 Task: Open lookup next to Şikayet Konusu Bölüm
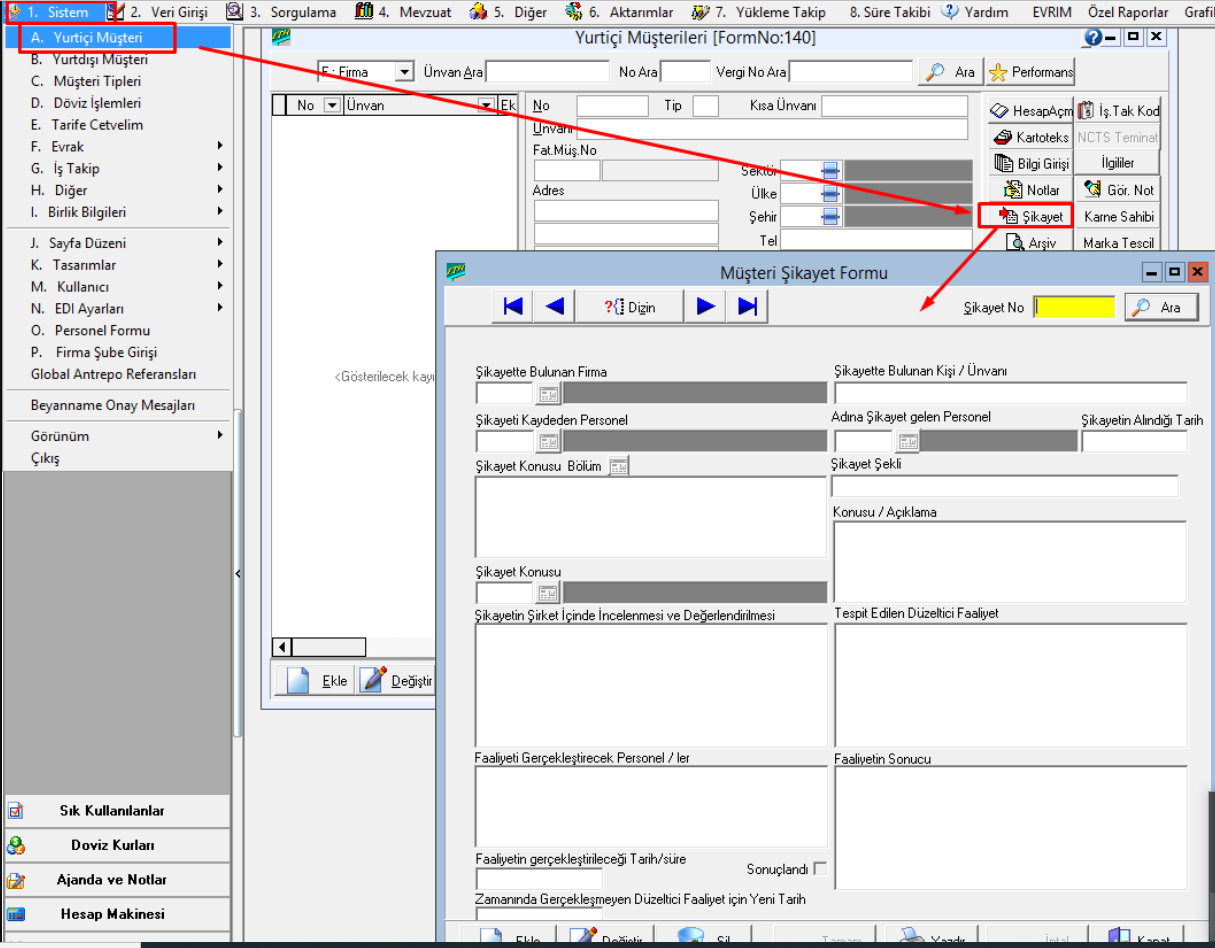click(x=619, y=466)
